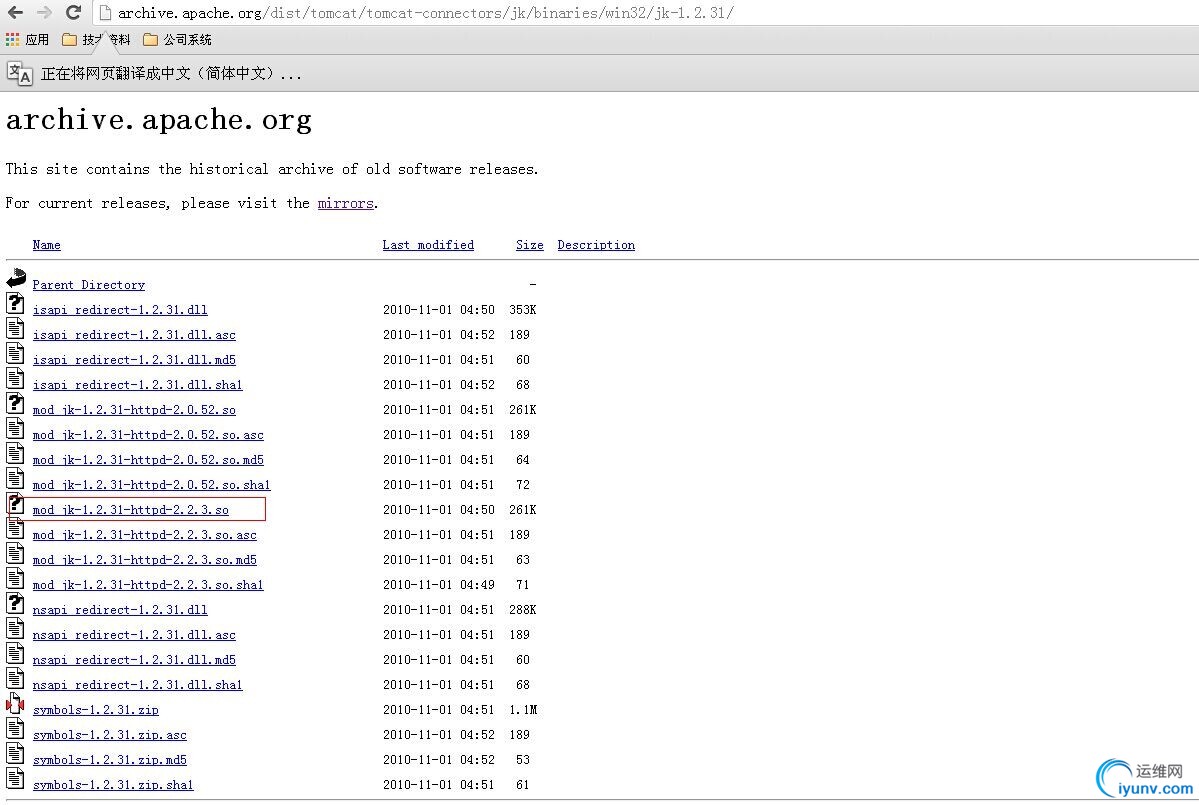This screenshot has width=1199, height=805.
Task: Click the icon beside symbols-1.2.31.zip.sha1
Action: (x=15, y=779)
